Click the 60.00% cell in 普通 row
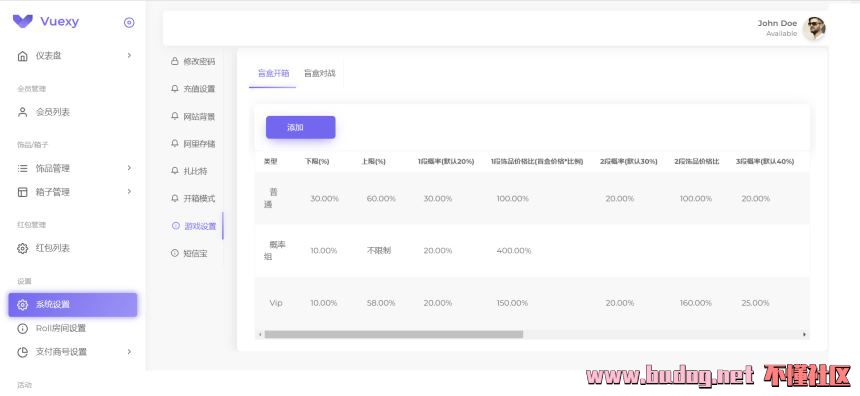This screenshot has width=860, height=396. tap(381, 199)
